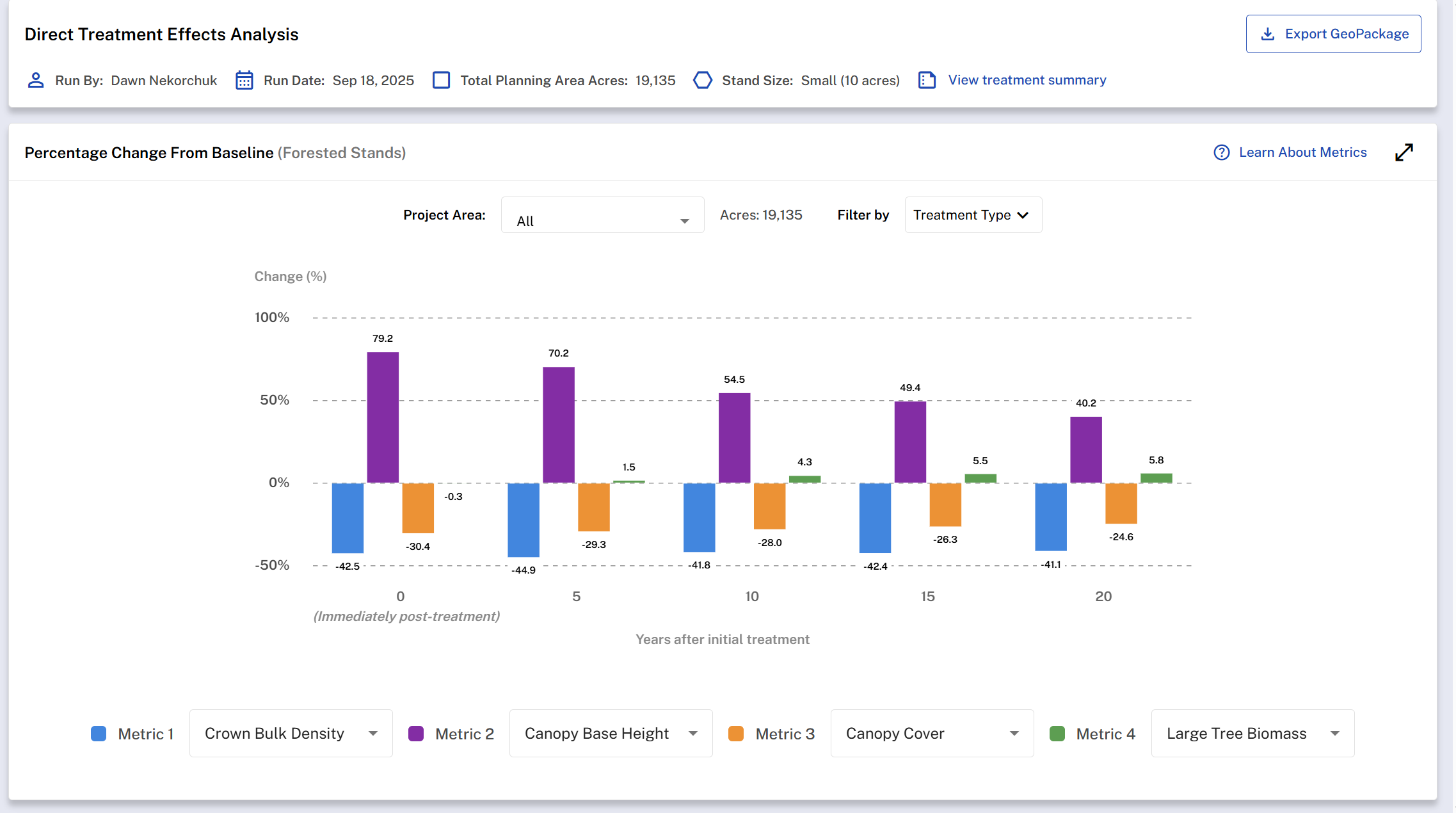Click the Export GeoPackage button
This screenshot has height=813, width=1456.
click(1333, 34)
